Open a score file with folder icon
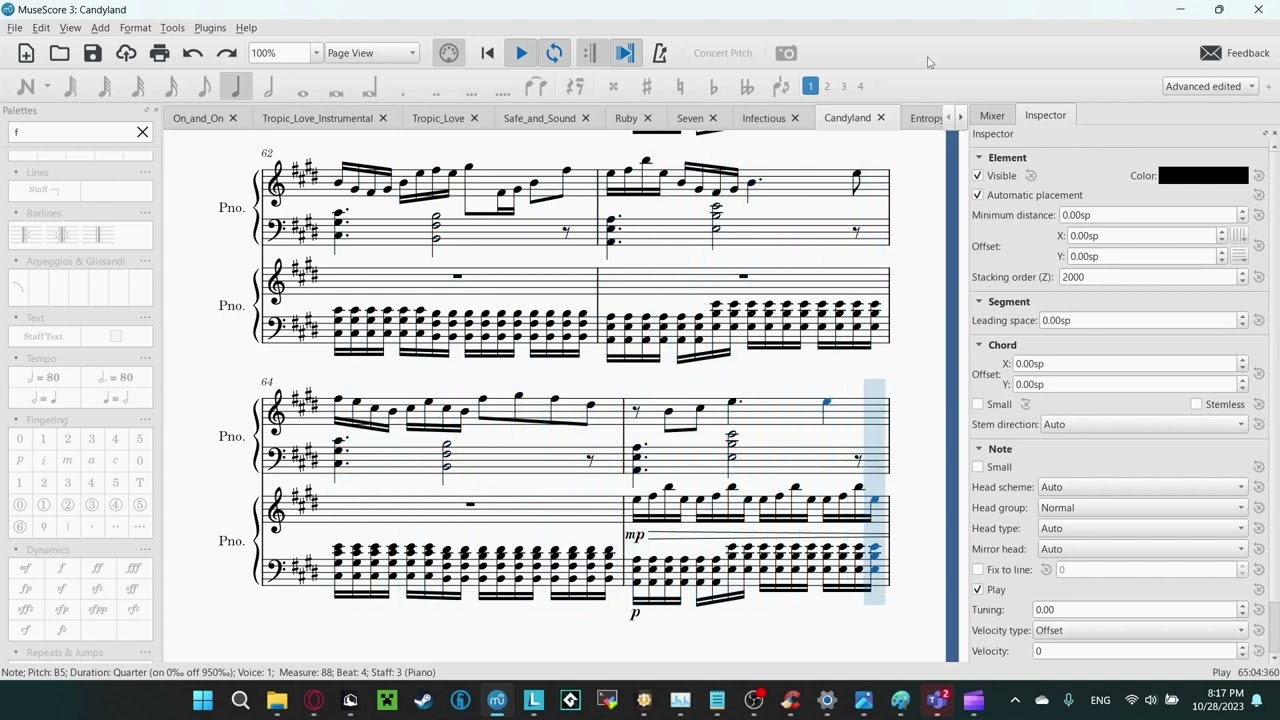The height and width of the screenshot is (720, 1280). [60, 53]
